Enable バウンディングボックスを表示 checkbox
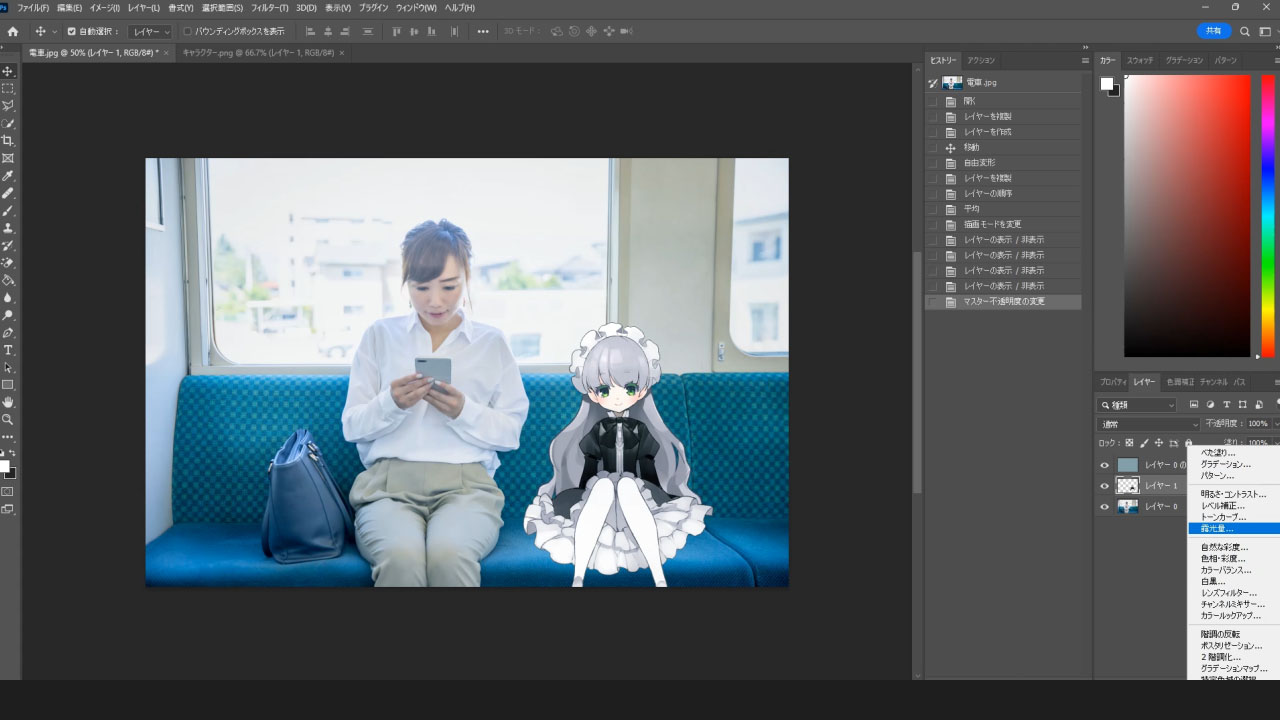Viewport: 1280px width, 720px height. 187,31
